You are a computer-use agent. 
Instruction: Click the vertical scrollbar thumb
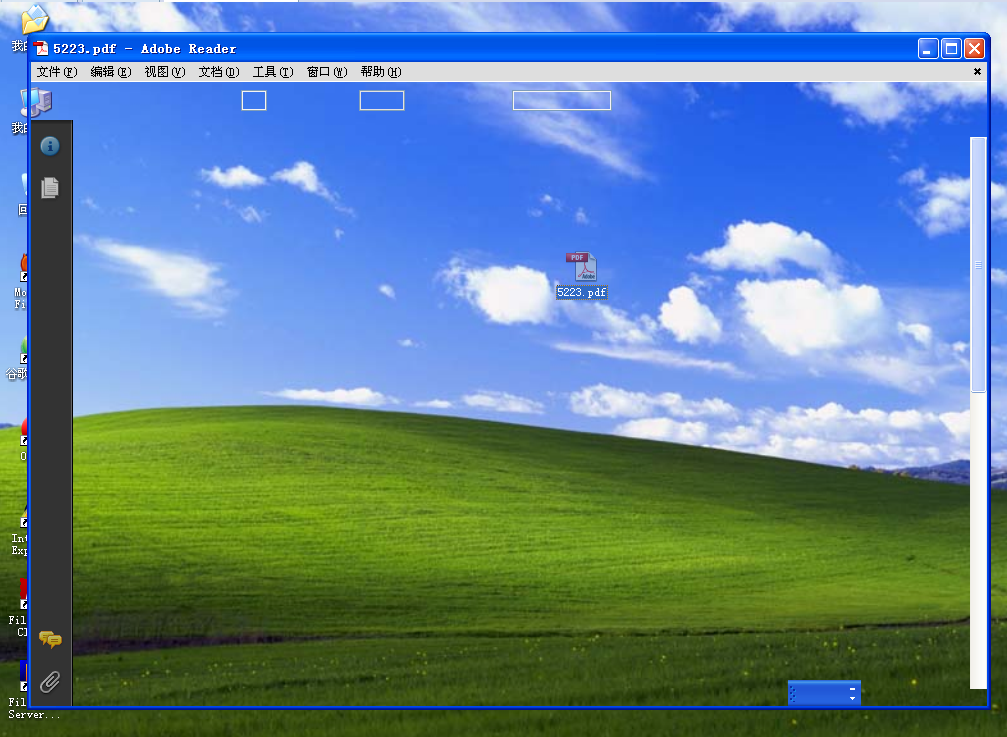click(x=978, y=264)
